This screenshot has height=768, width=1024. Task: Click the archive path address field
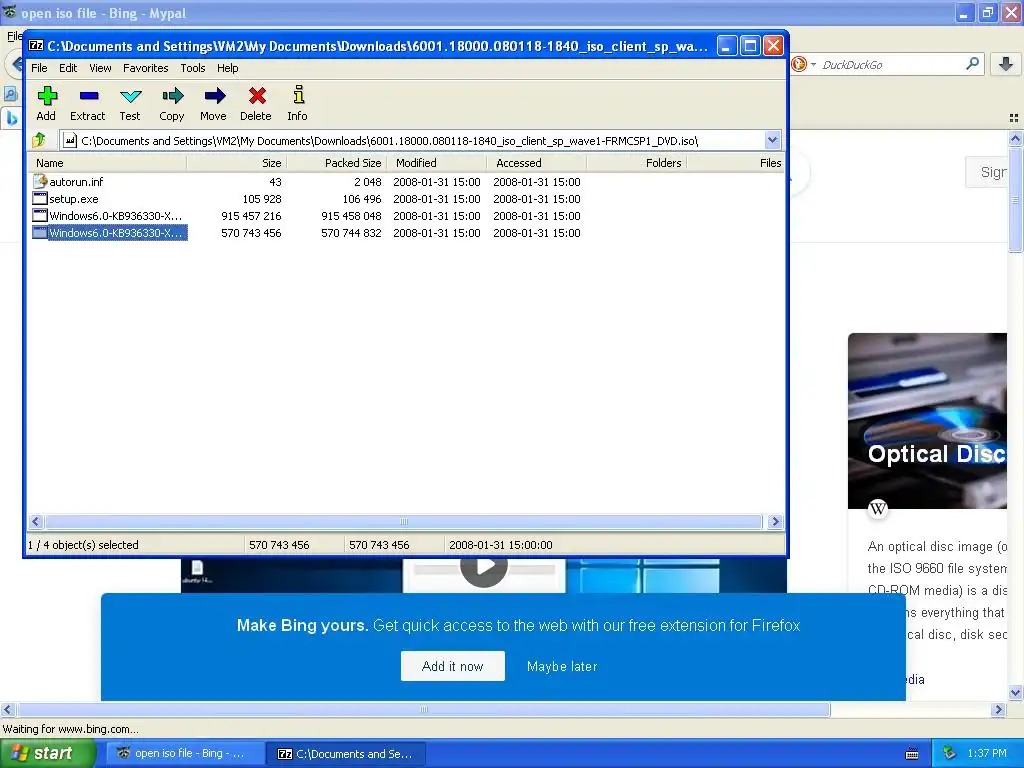[x=413, y=140]
